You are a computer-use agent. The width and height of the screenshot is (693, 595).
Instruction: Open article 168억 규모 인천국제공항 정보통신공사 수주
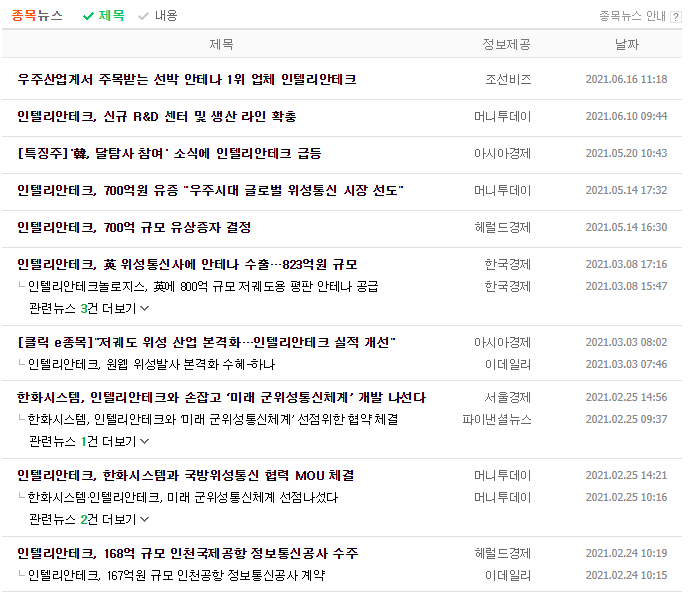pos(188,553)
